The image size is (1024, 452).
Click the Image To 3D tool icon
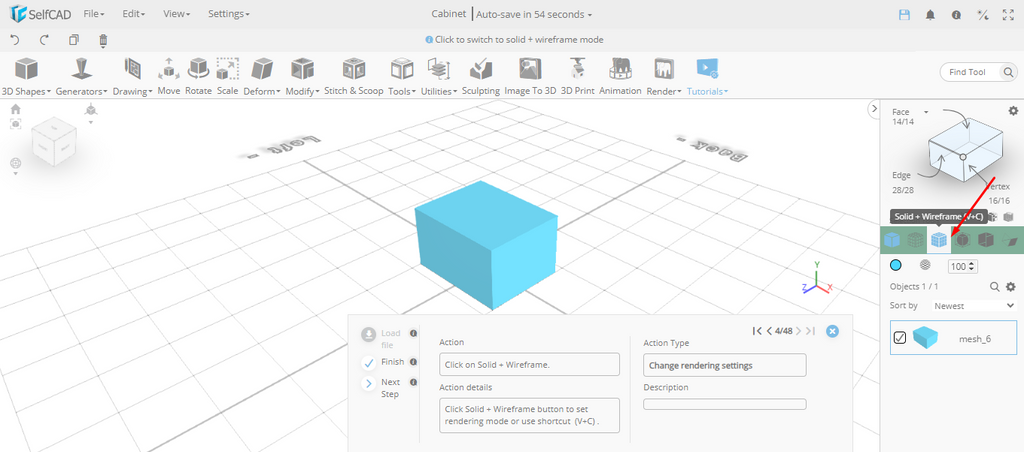529,76
